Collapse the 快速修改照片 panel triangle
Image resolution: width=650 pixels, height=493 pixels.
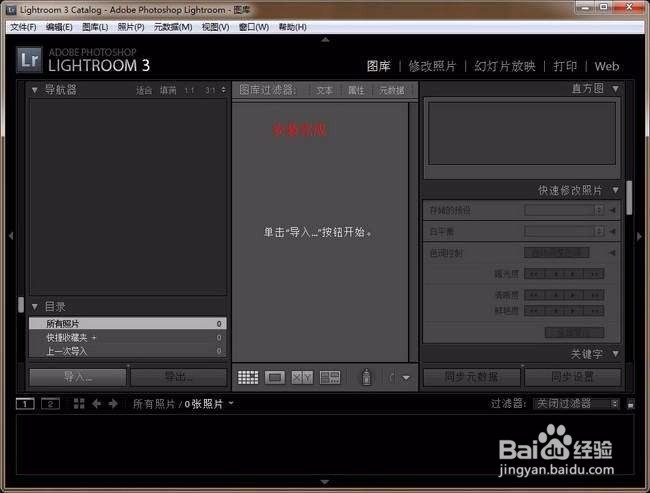click(616, 190)
